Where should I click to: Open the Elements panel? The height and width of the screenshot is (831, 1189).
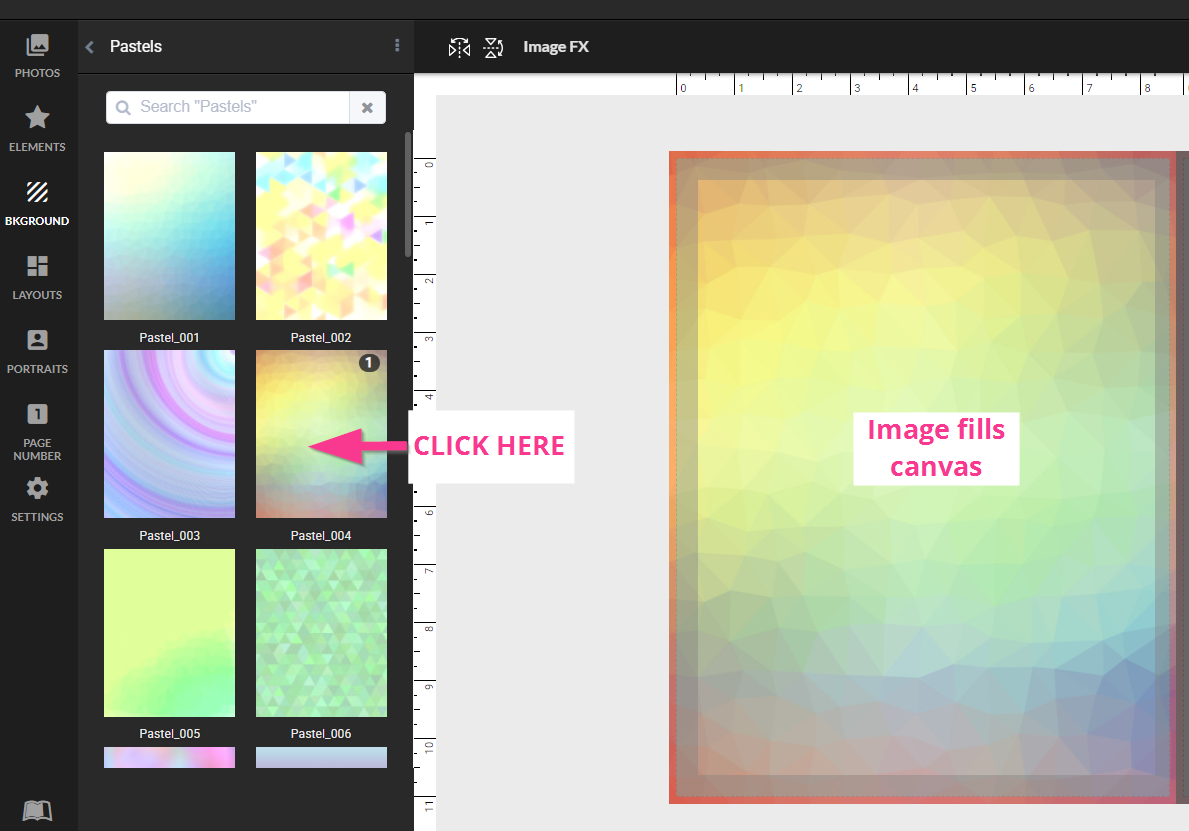coord(37,130)
